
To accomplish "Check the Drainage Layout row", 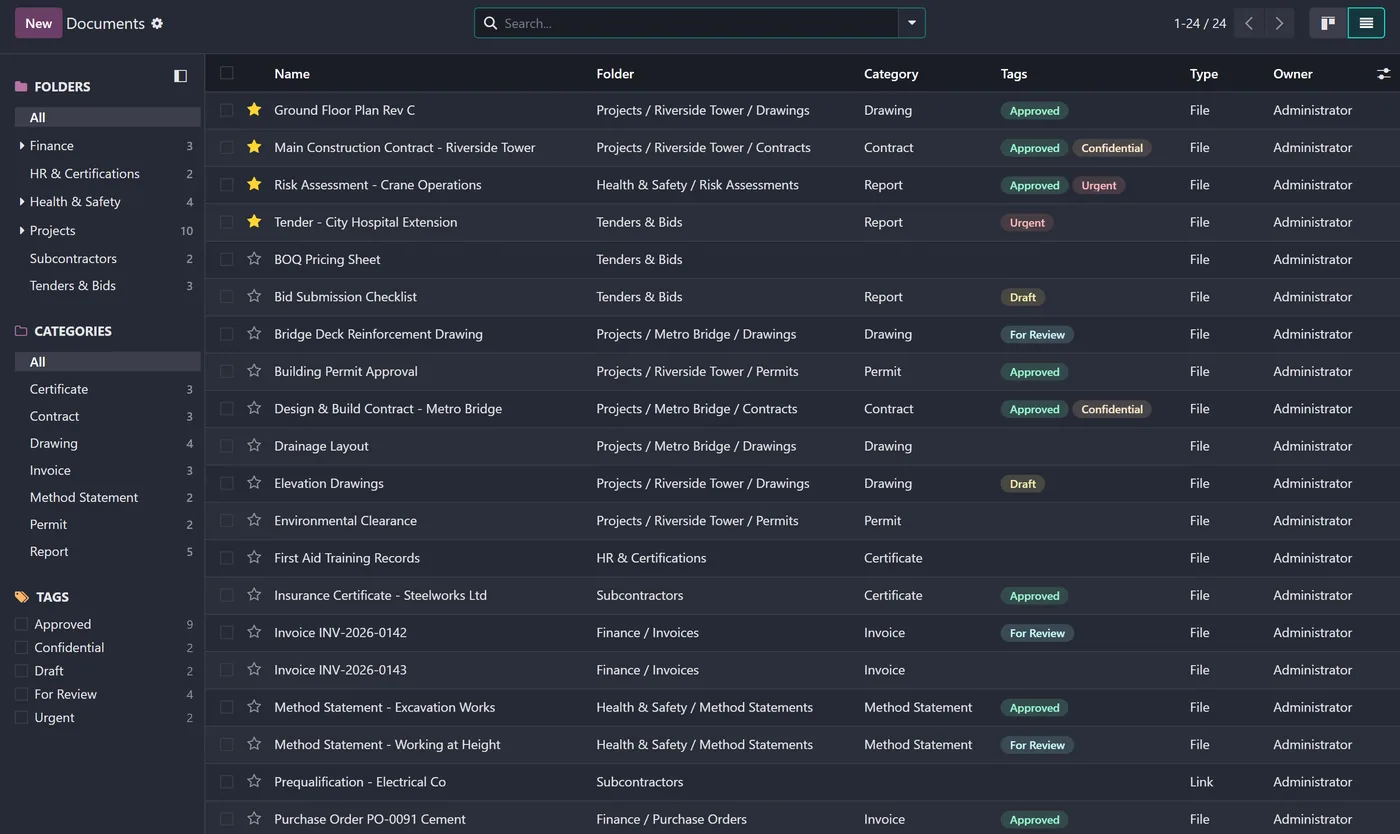I will pyautogui.click(x=227, y=446).
